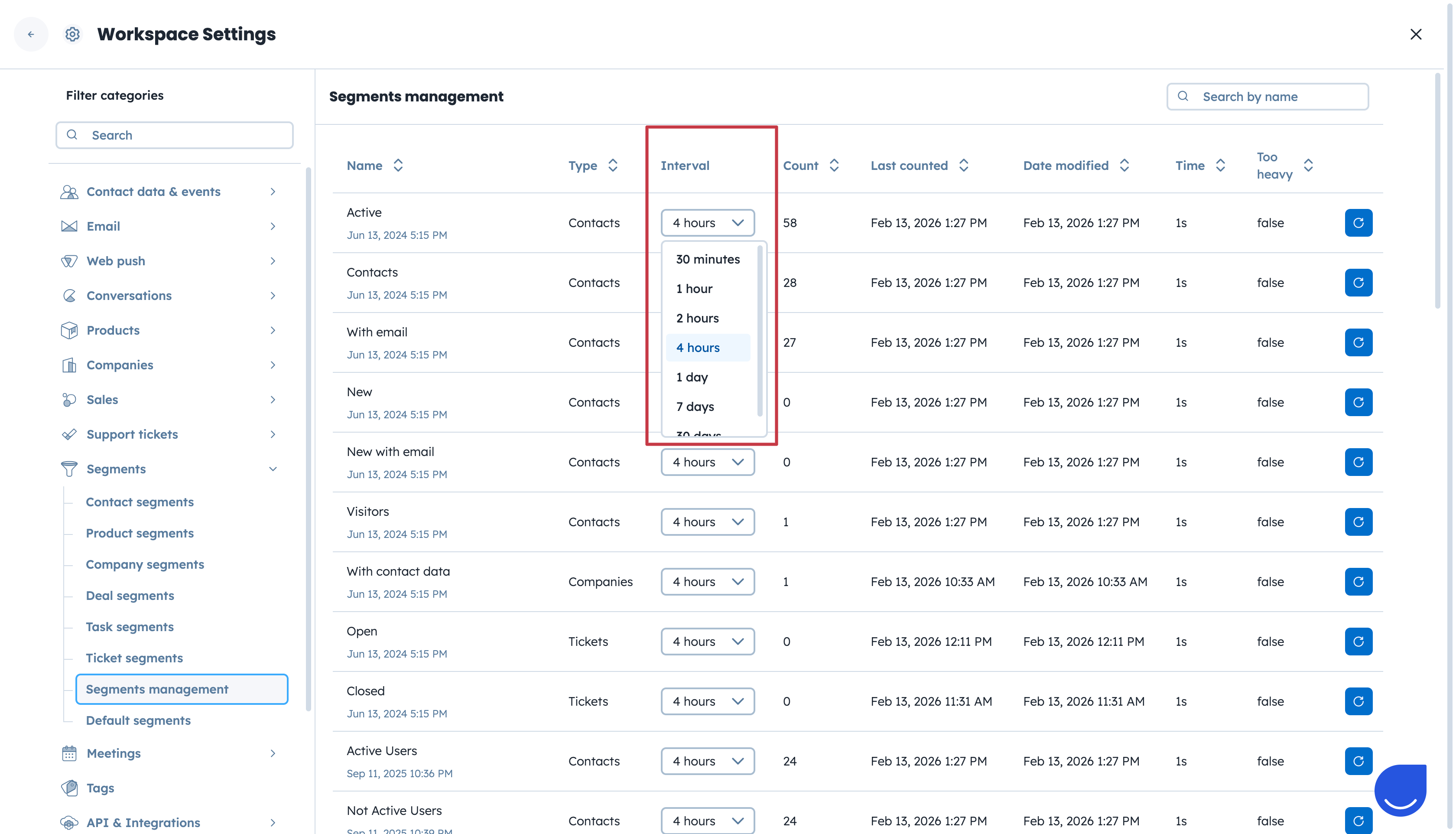Click refresh icon for Visitors segment
This screenshot has height=834, width=1456.
tap(1358, 522)
